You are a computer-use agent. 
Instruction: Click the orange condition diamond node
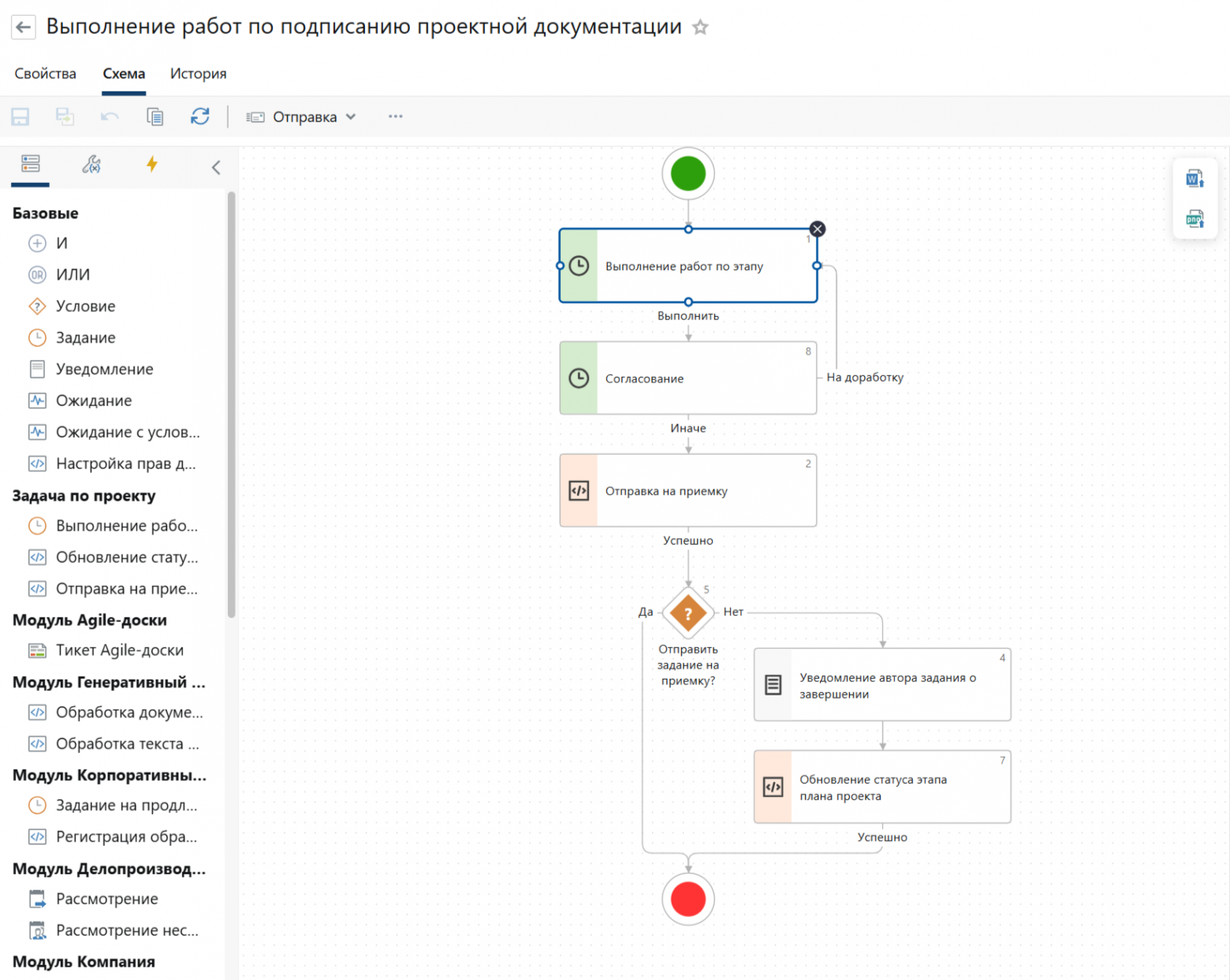click(x=688, y=613)
